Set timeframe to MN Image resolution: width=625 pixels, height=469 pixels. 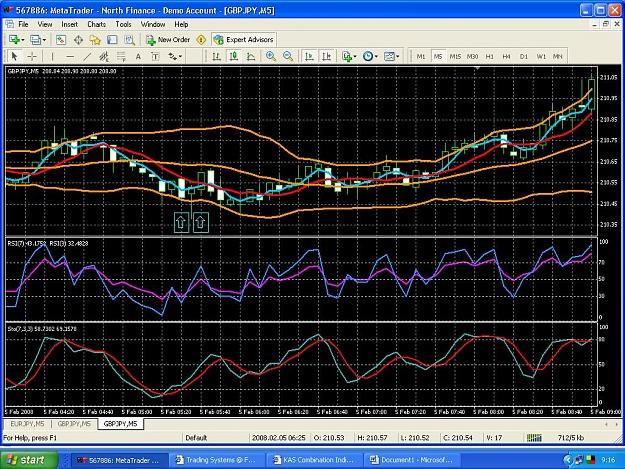click(558, 57)
